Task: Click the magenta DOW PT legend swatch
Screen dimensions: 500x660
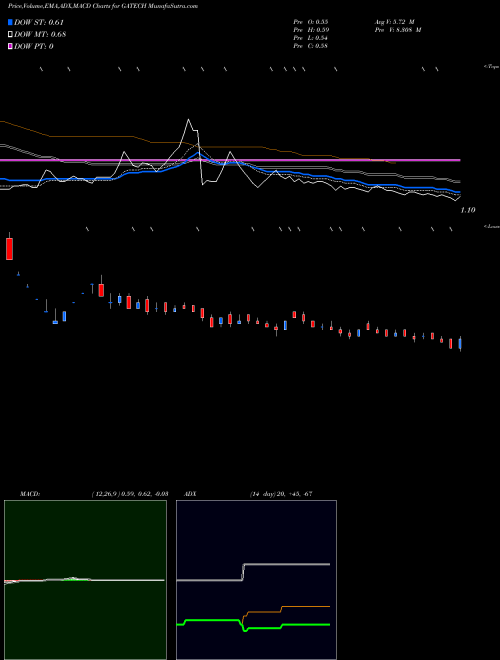Action: point(10,46)
